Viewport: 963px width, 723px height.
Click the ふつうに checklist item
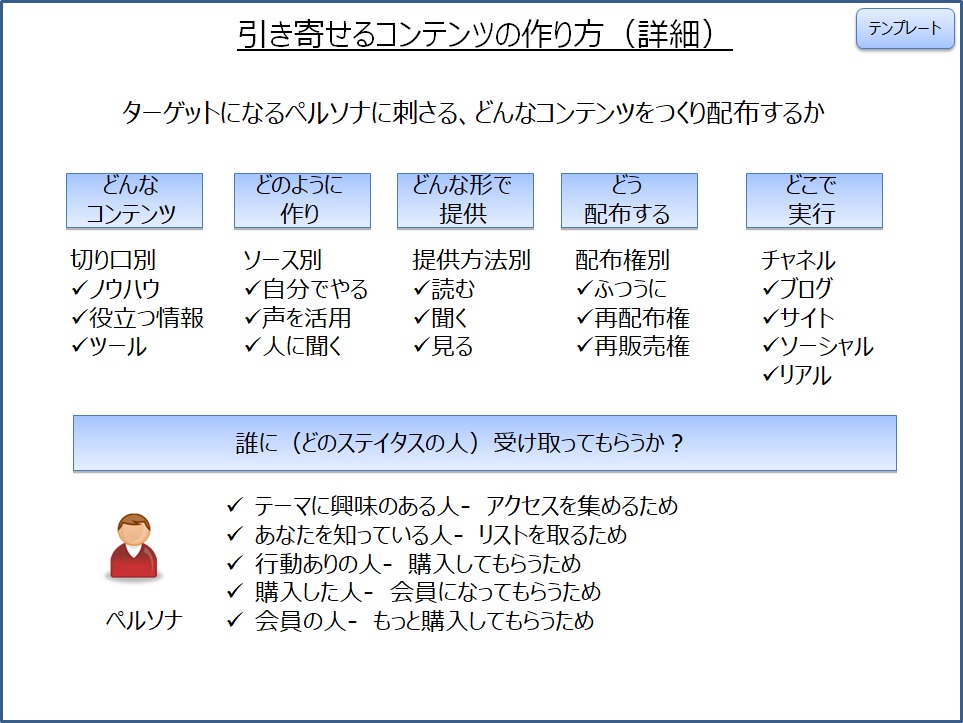(622, 289)
